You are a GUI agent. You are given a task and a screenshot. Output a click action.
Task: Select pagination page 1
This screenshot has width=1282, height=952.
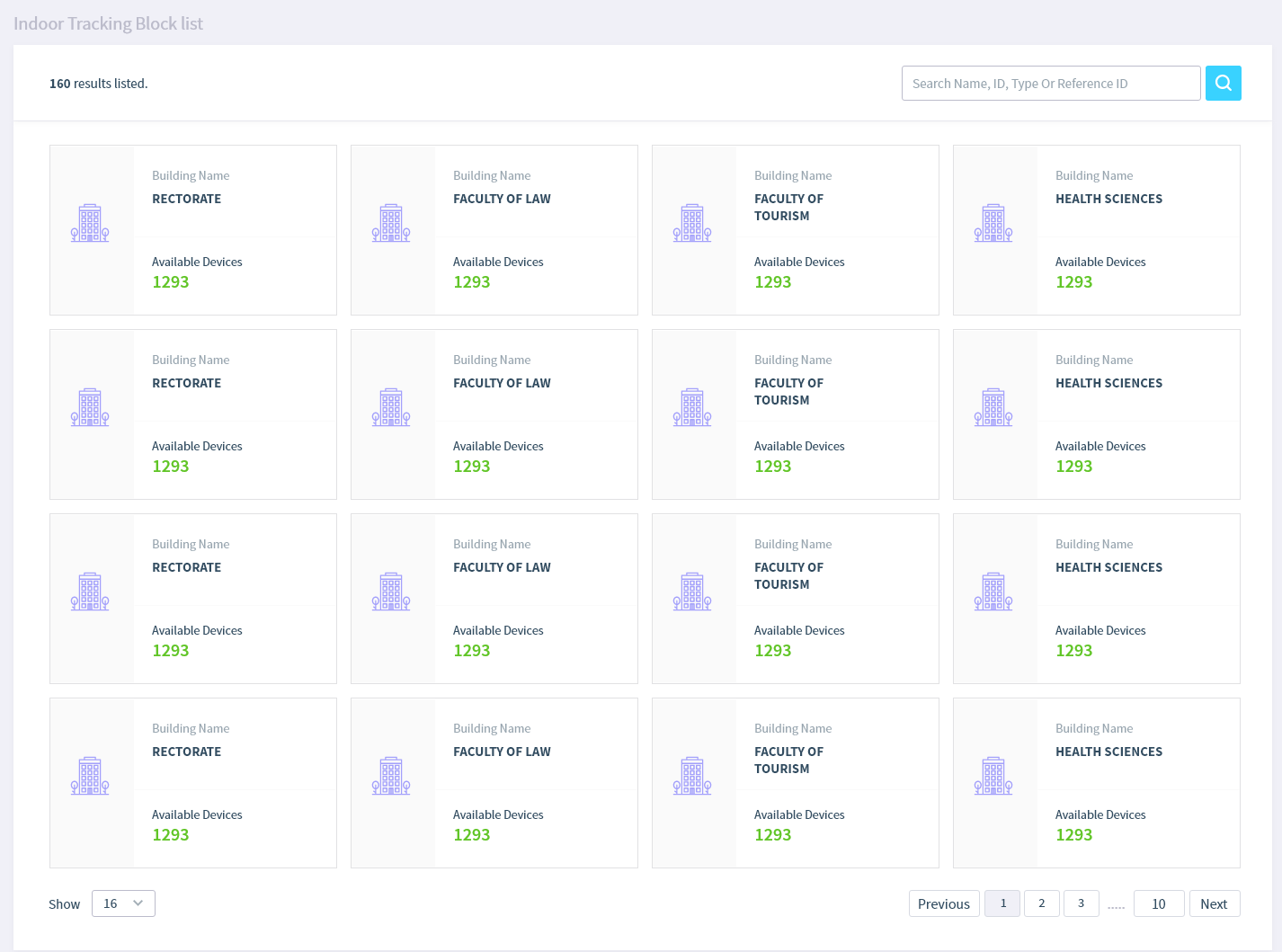click(1002, 903)
